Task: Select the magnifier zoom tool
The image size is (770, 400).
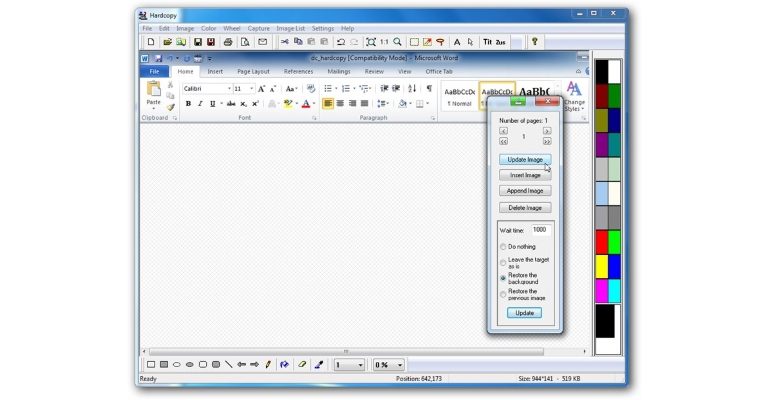Action: tap(397, 42)
